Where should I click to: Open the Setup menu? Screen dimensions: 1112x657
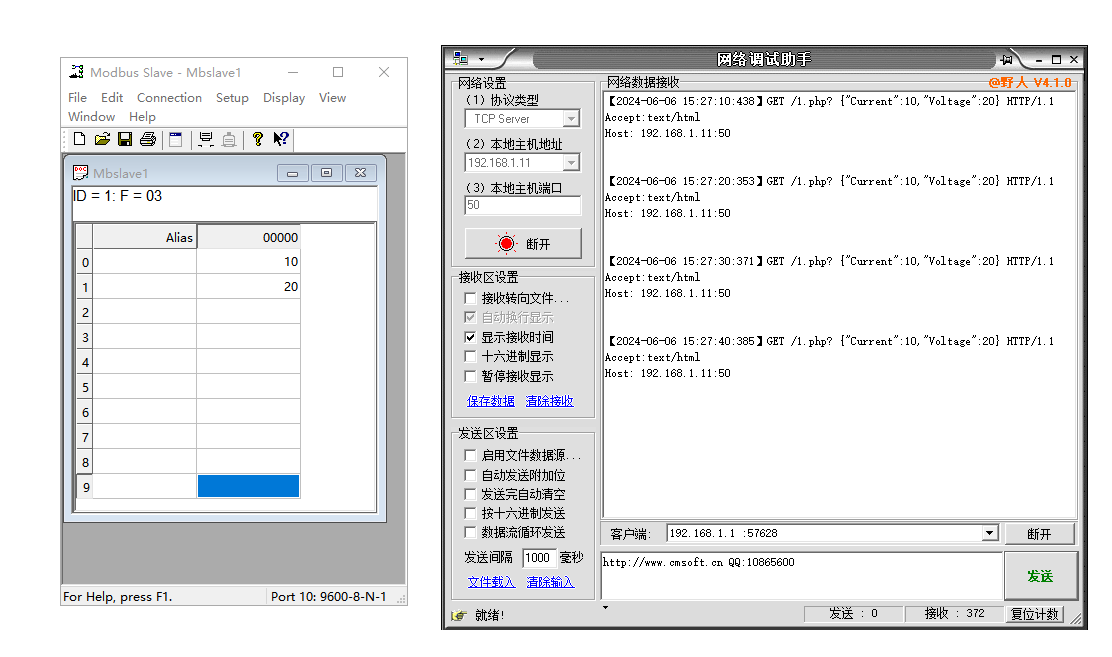232,97
